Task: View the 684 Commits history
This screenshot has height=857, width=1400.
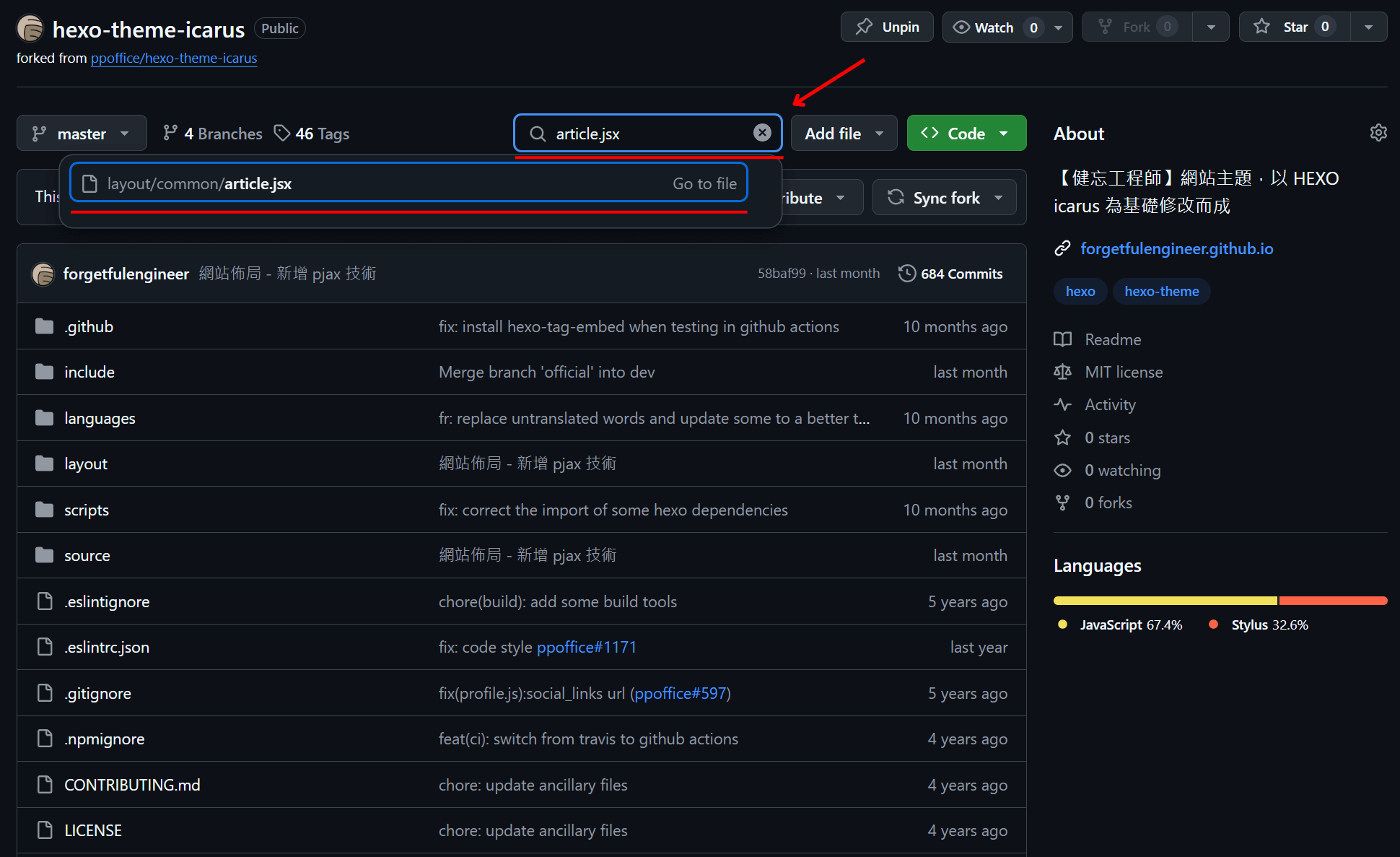Action: 950,274
